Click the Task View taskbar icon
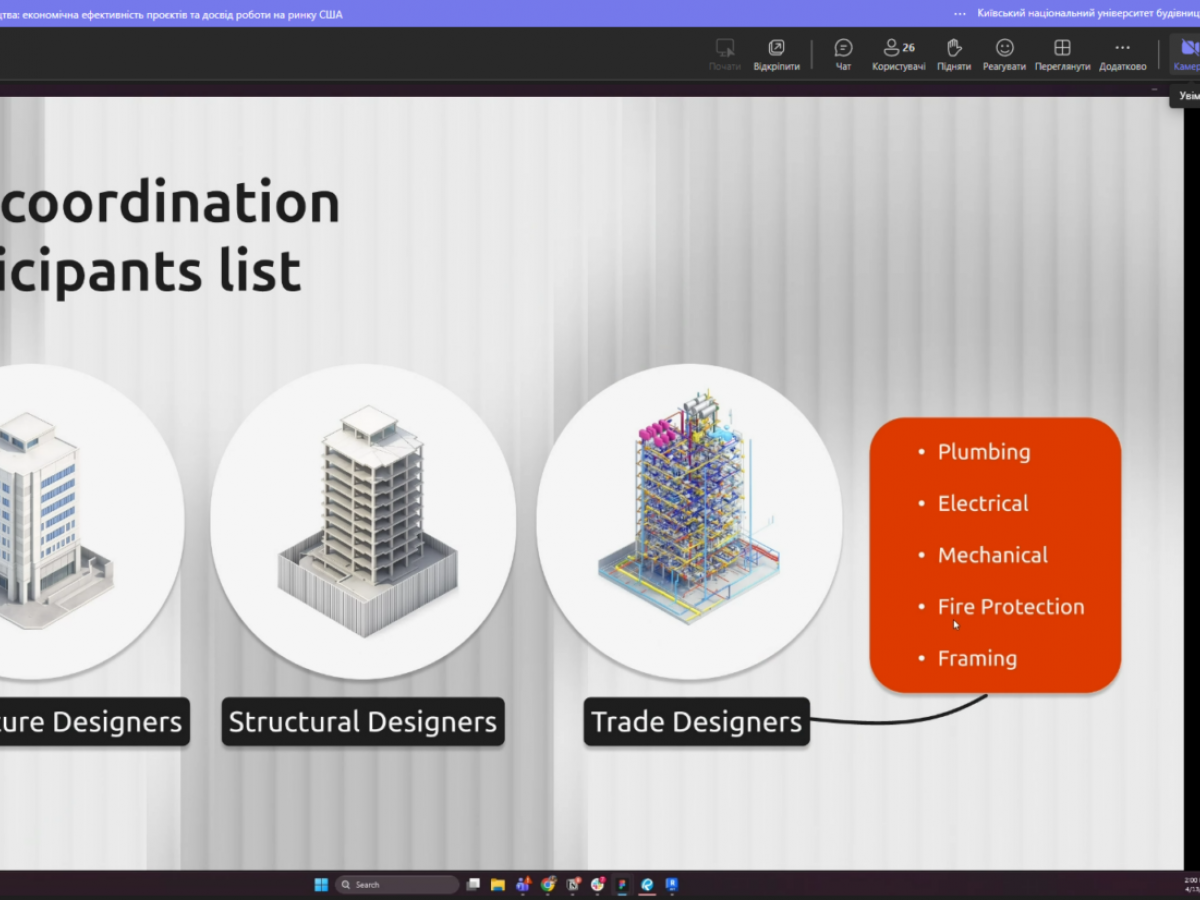Viewport: 1200px width, 900px height. (473, 885)
